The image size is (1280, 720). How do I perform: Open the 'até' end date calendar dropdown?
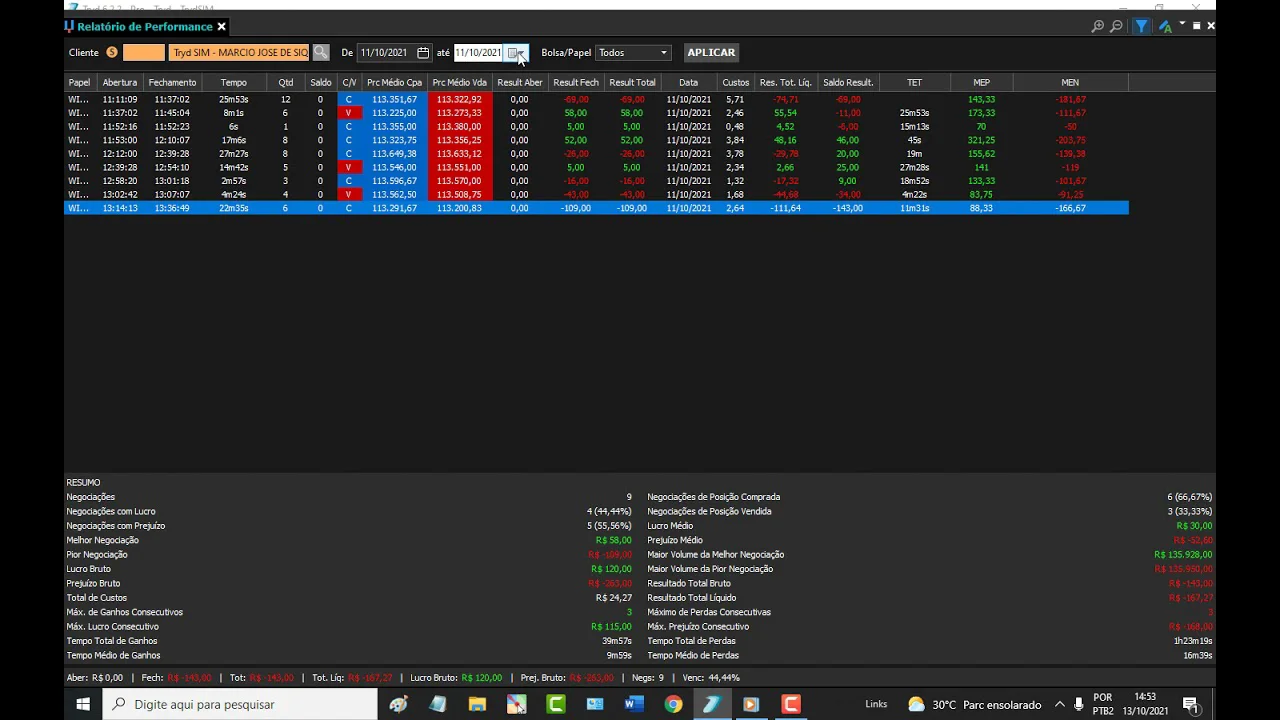coord(515,53)
